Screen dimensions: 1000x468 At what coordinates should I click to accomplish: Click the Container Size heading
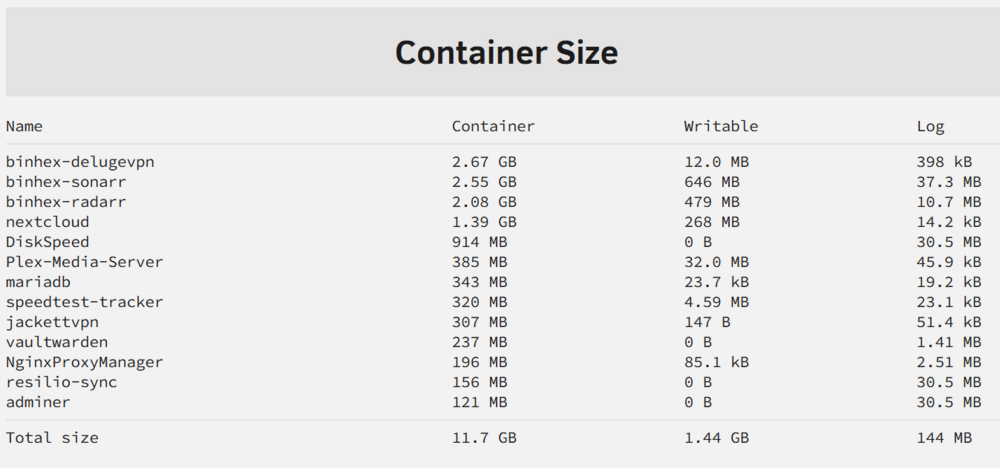click(x=506, y=52)
